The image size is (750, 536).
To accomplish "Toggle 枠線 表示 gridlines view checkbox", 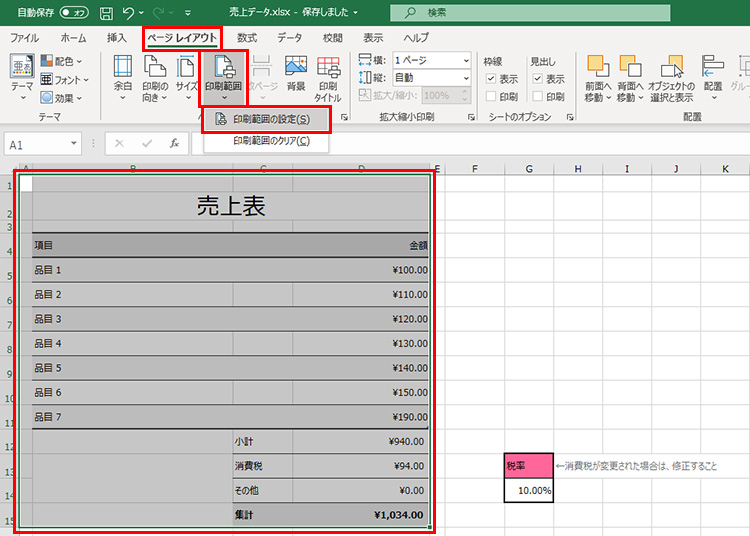I will [x=491, y=79].
